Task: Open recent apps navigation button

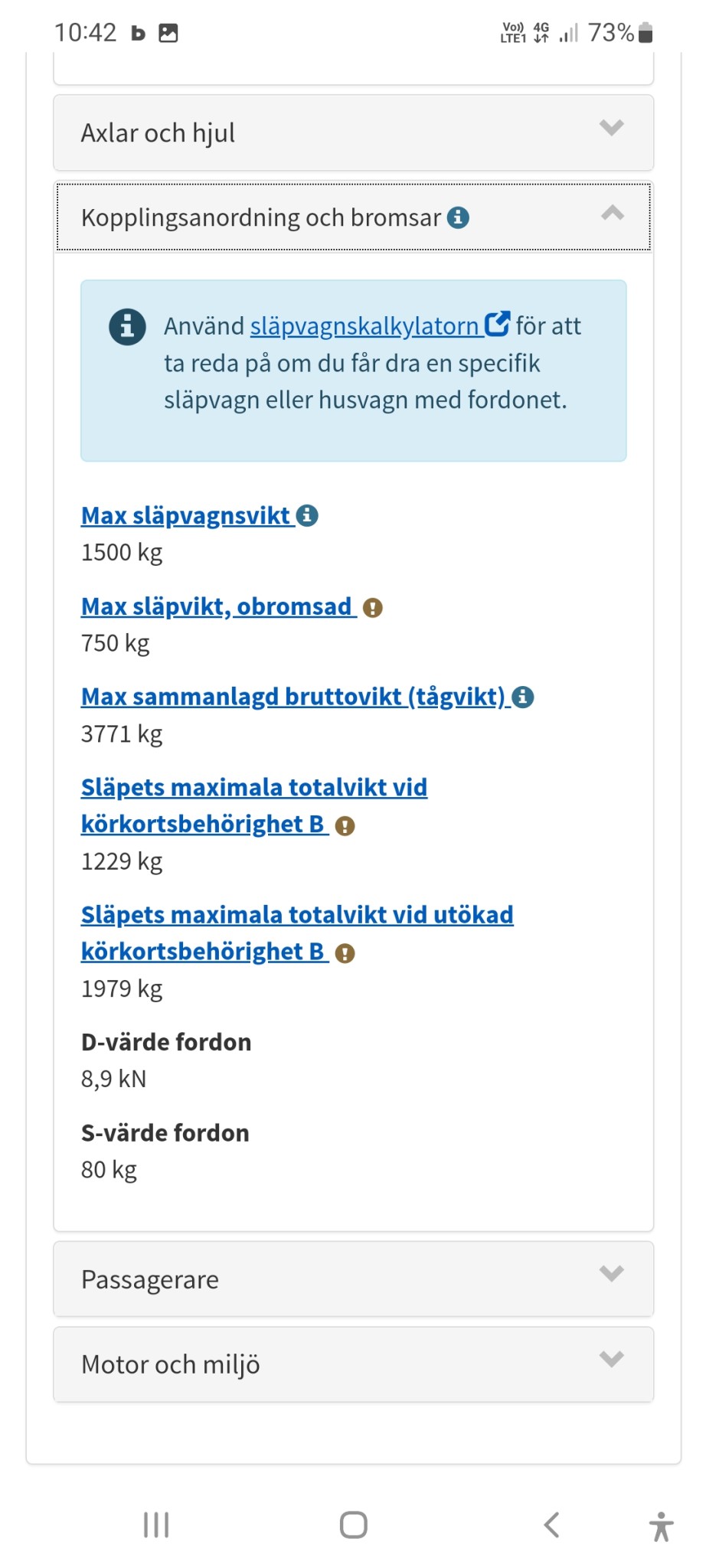Action: [156, 1524]
